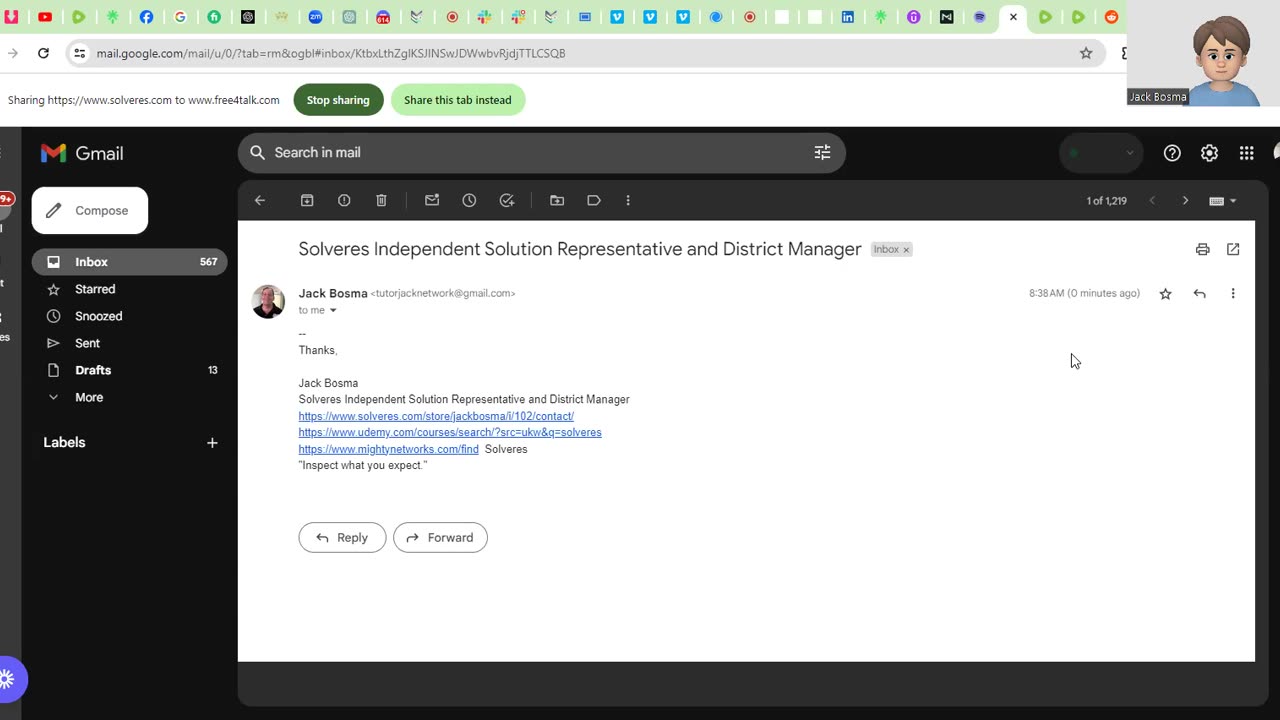
Task: Show search options filter icon
Action: (822, 153)
